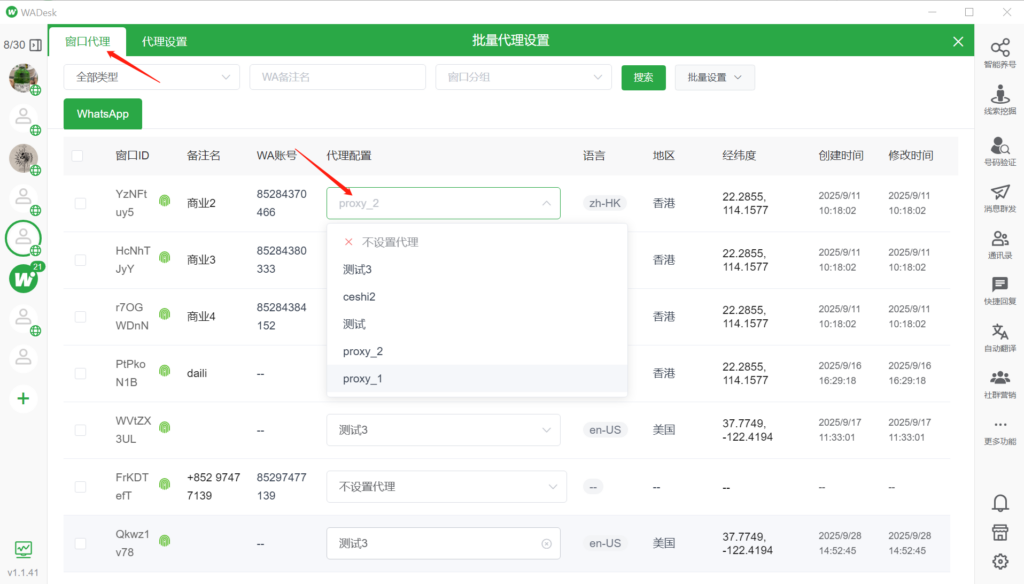Click the green 搜索 search button
Screen dimensions: 1024x584
click(643, 77)
